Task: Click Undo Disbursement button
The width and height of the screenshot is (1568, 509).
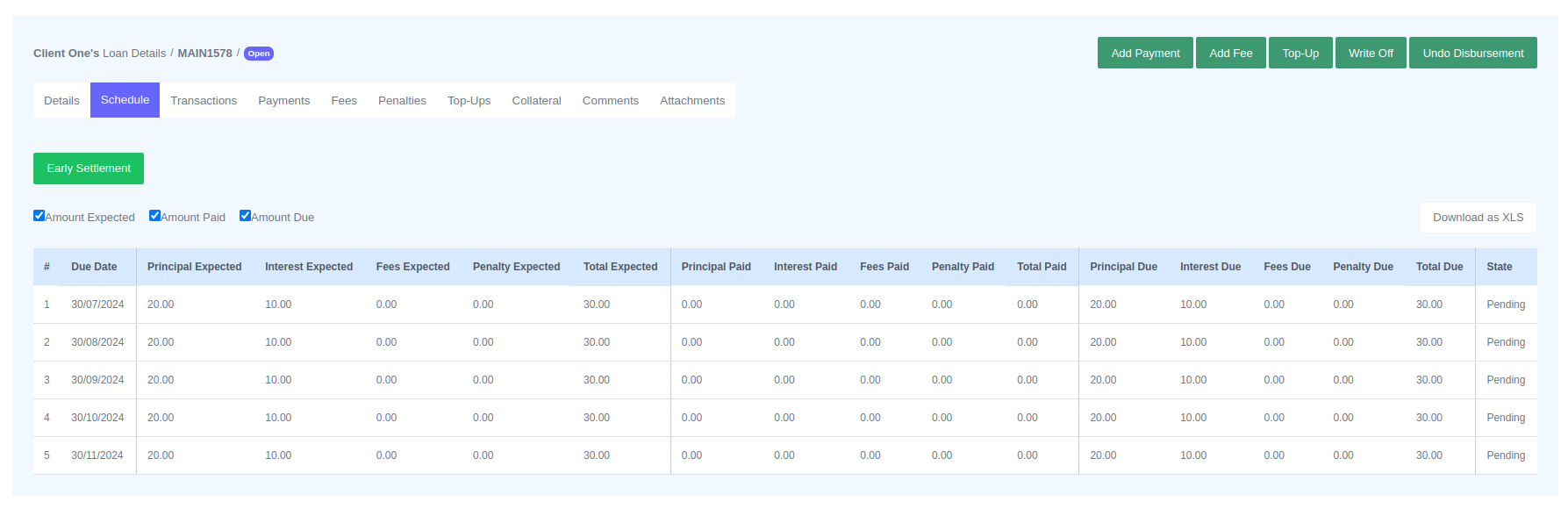Action: 1471,53
